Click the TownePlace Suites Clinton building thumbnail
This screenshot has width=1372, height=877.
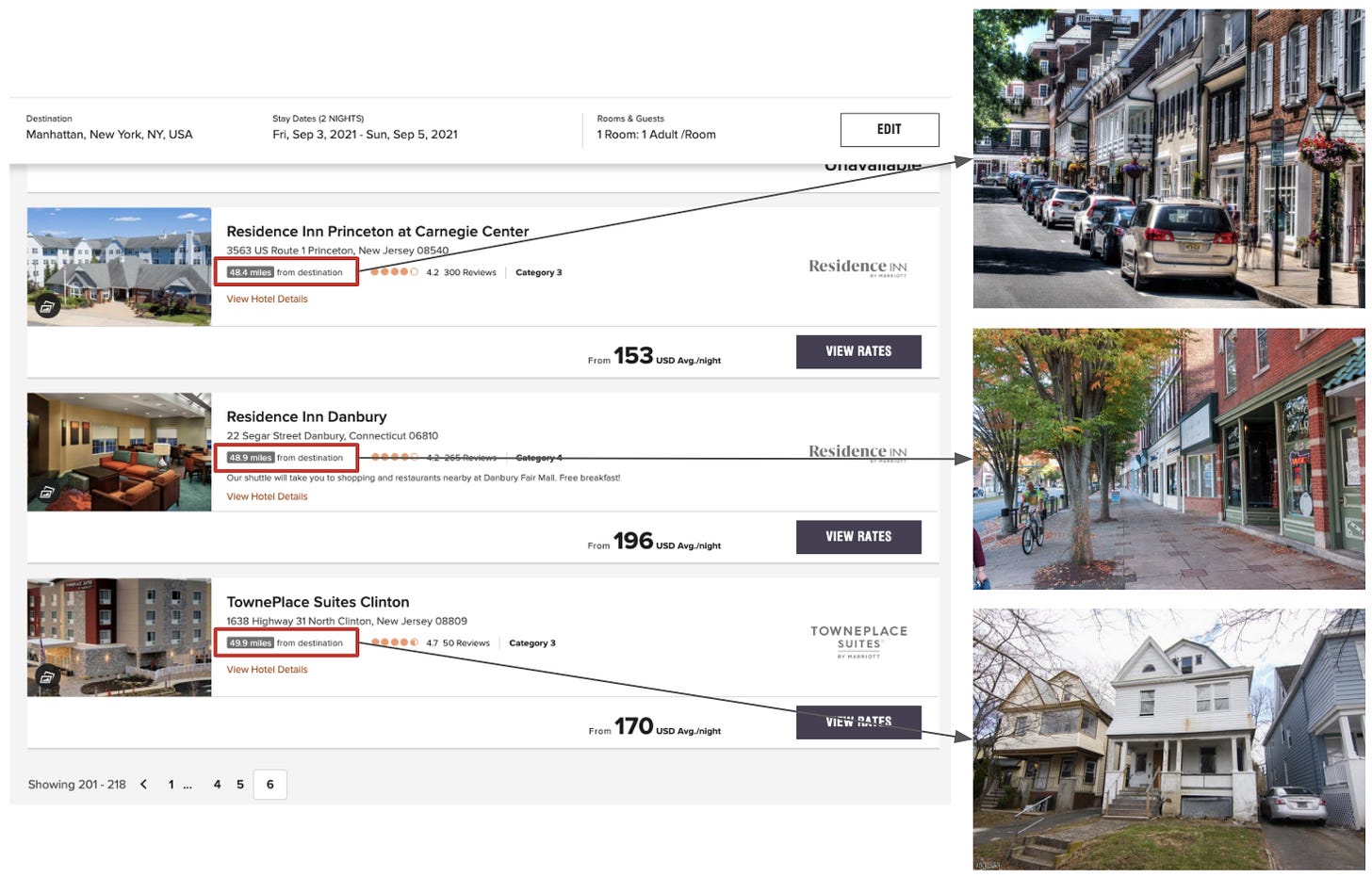(119, 638)
